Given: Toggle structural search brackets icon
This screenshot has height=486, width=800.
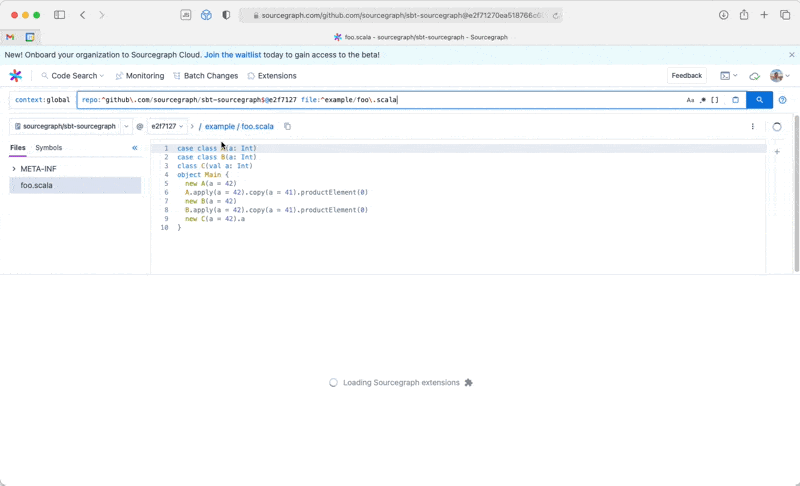Looking at the screenshot, I should coord(715,100).
